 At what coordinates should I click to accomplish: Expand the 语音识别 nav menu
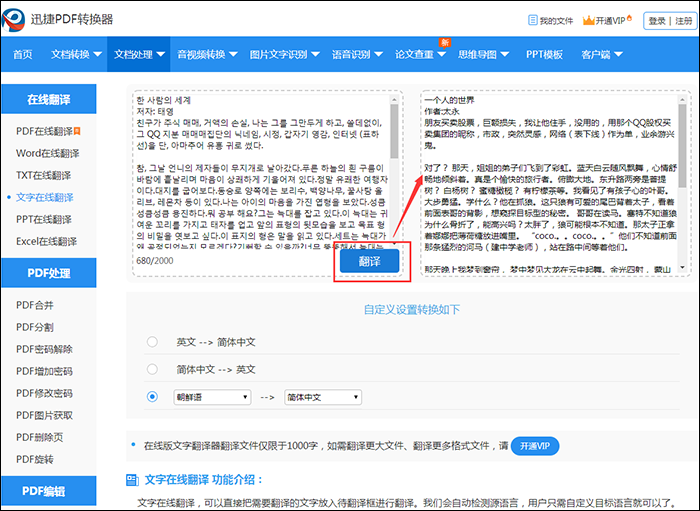357,54
